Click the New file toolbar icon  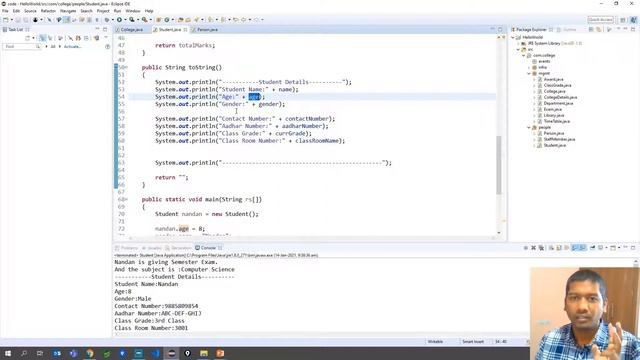coord(6,20)
